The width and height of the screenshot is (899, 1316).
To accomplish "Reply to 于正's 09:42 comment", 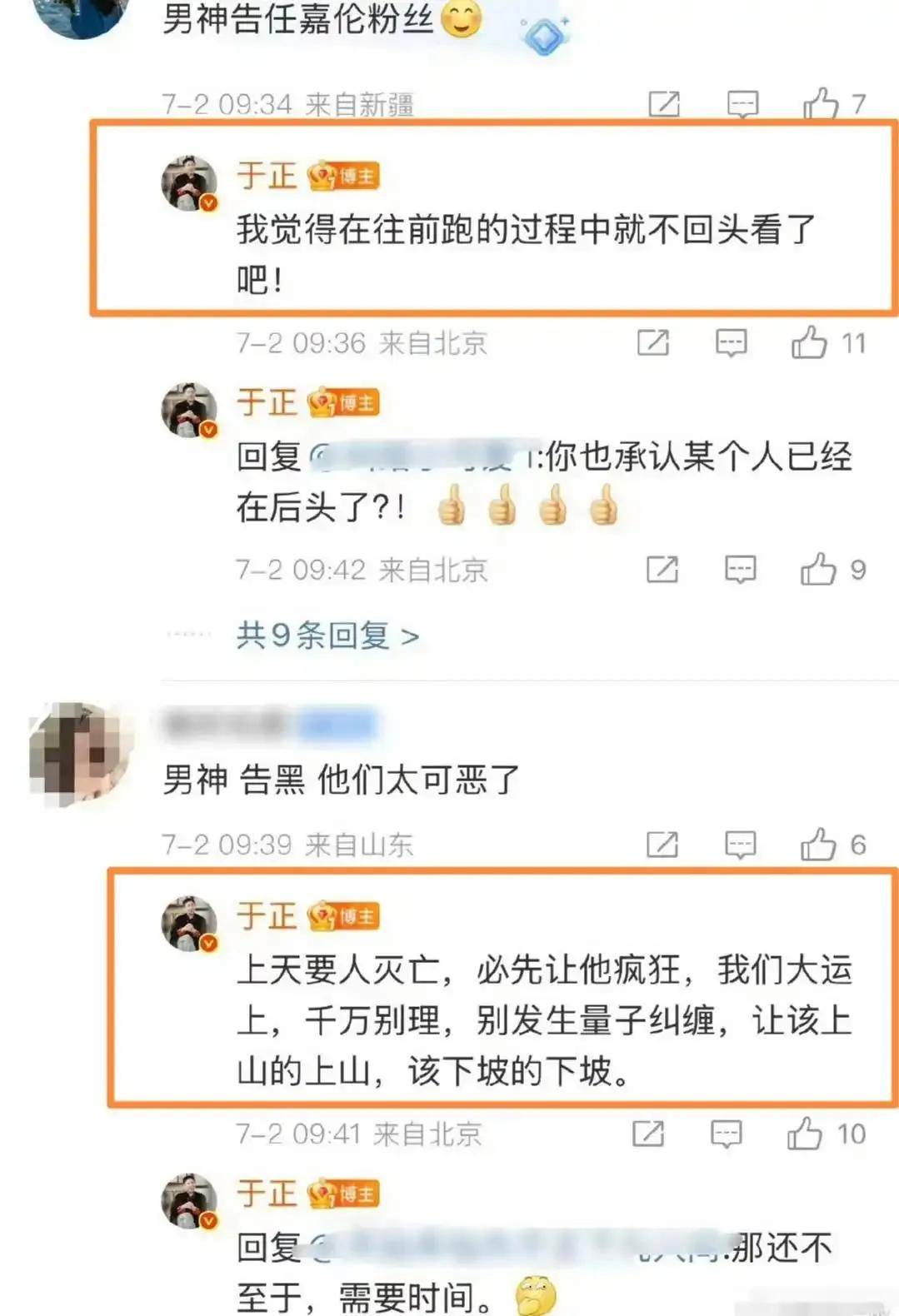I will pos(740,570).
